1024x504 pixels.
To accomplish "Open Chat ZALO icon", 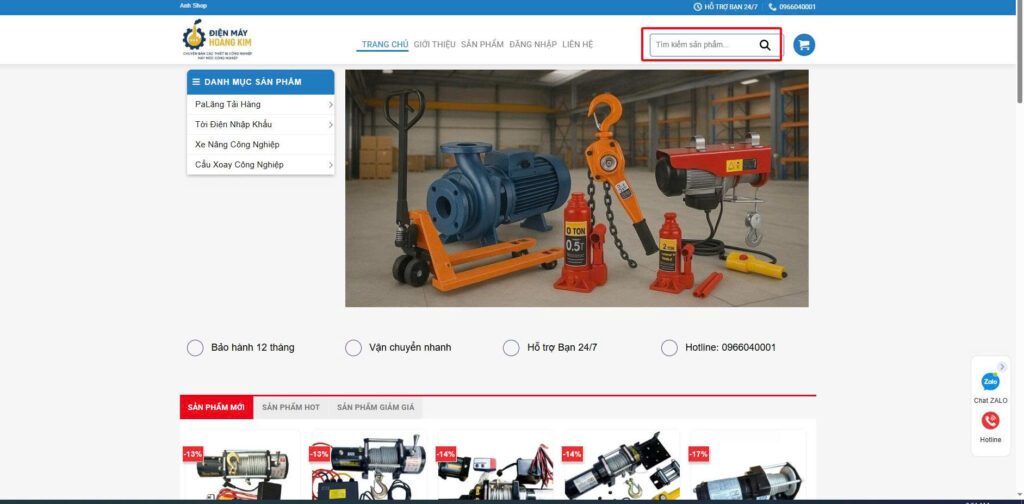I will click(990, 381).
